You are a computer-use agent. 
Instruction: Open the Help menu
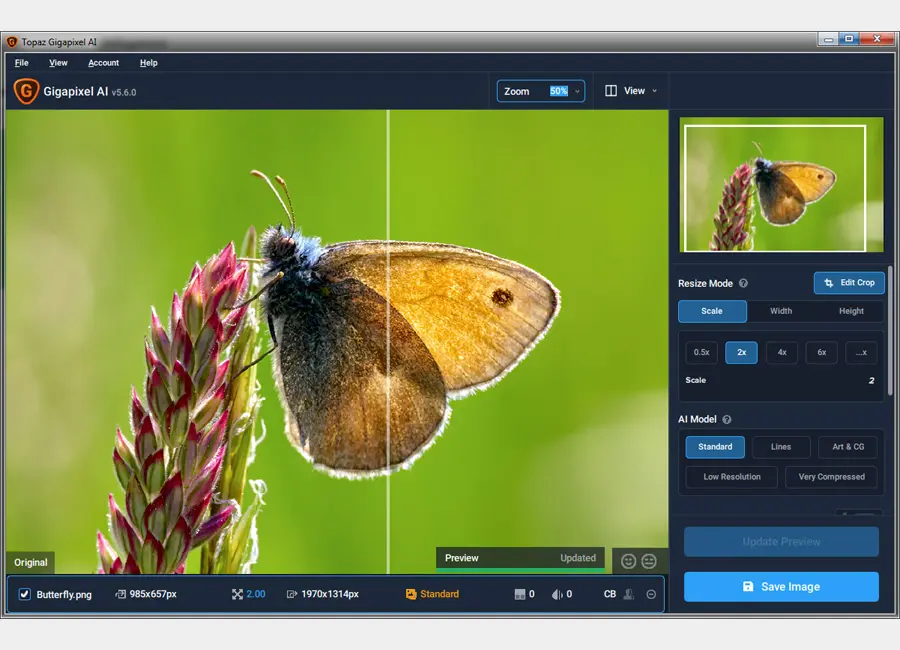(x=148, y=62)
